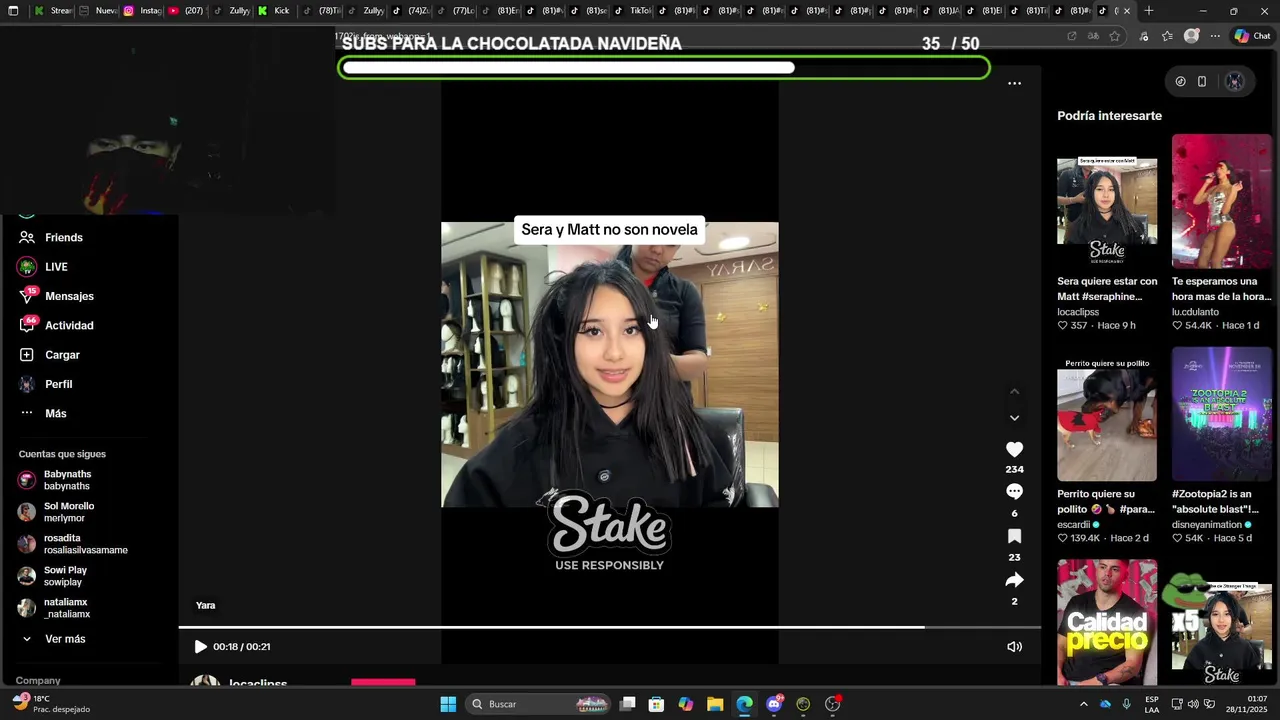The width and height of the screenshot is (1280, 720).
Task: Open the get-app phone icon
Action: click(x=1202, y=82)
